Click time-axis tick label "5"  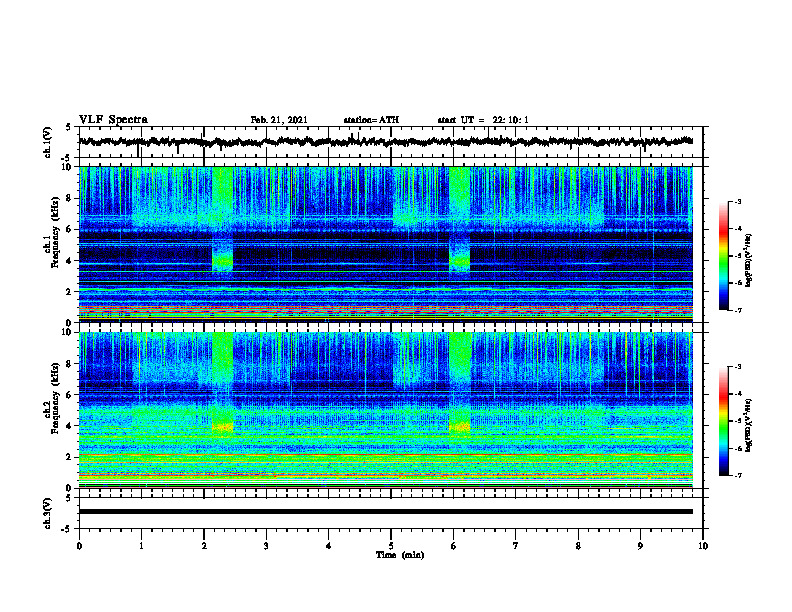(391, 546)
